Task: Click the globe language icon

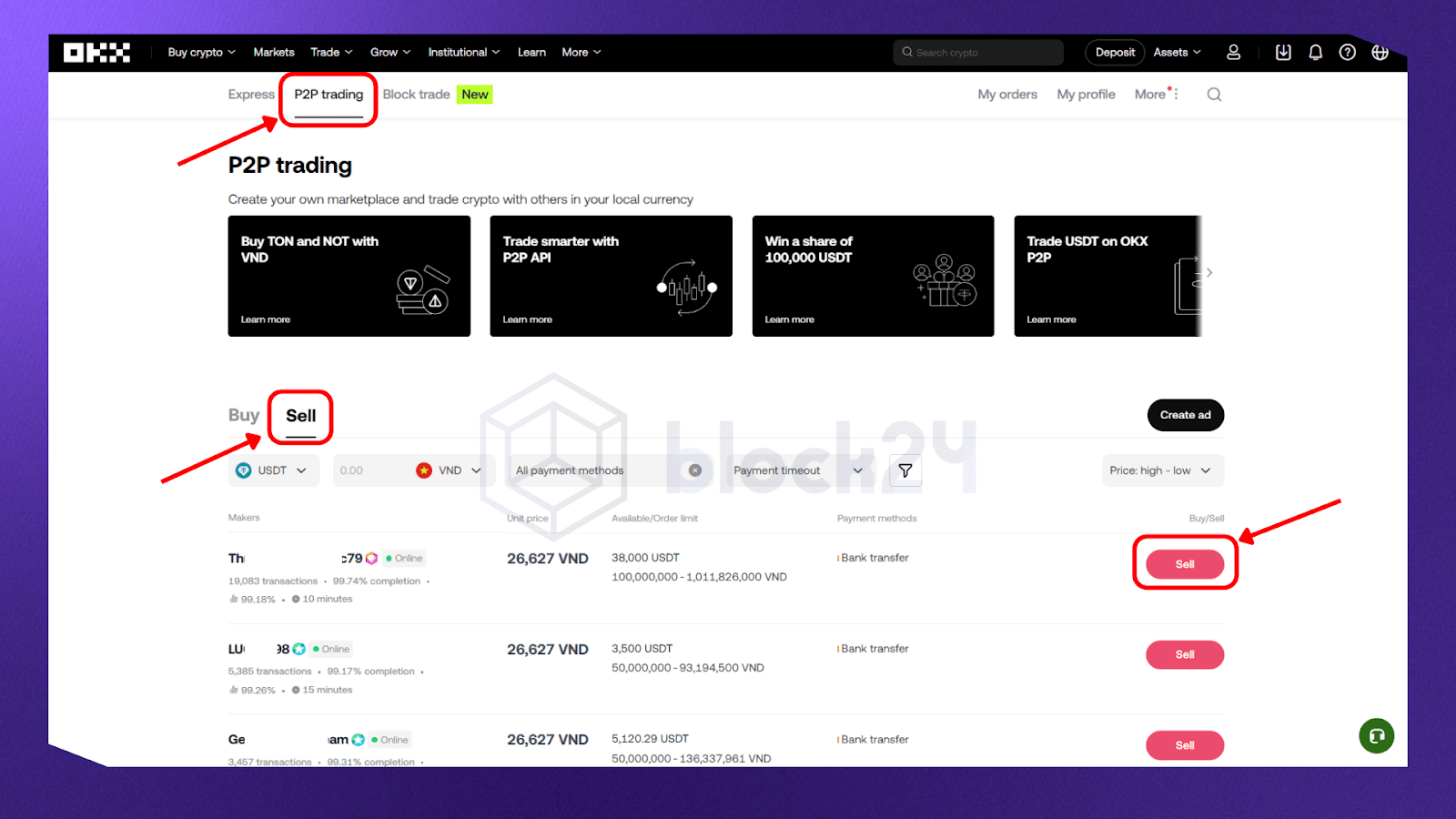Action: click(x=1380, y=53)
